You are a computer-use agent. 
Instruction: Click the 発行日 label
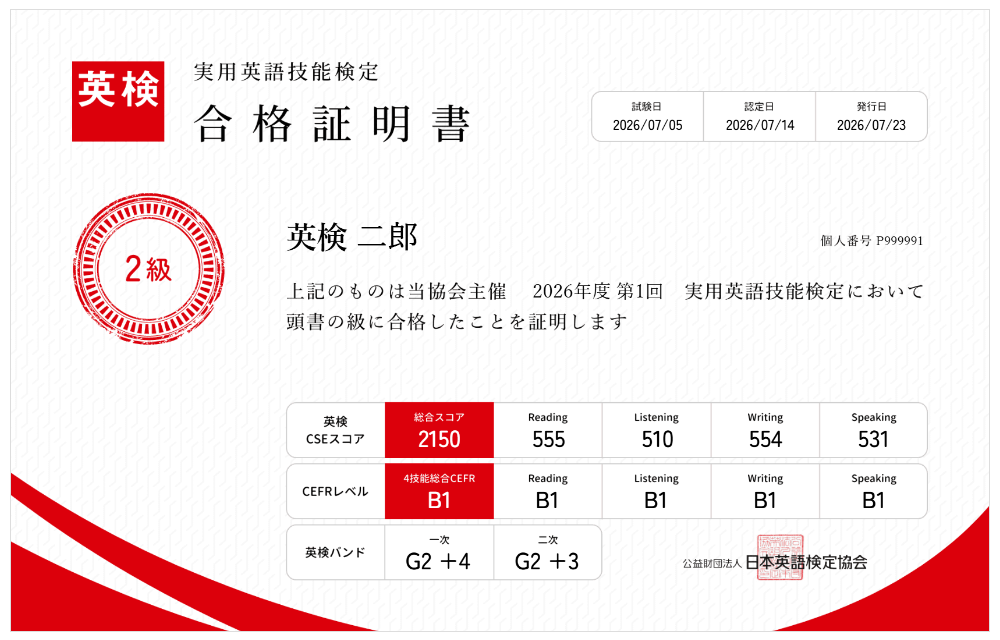click(x=871, y=106)
